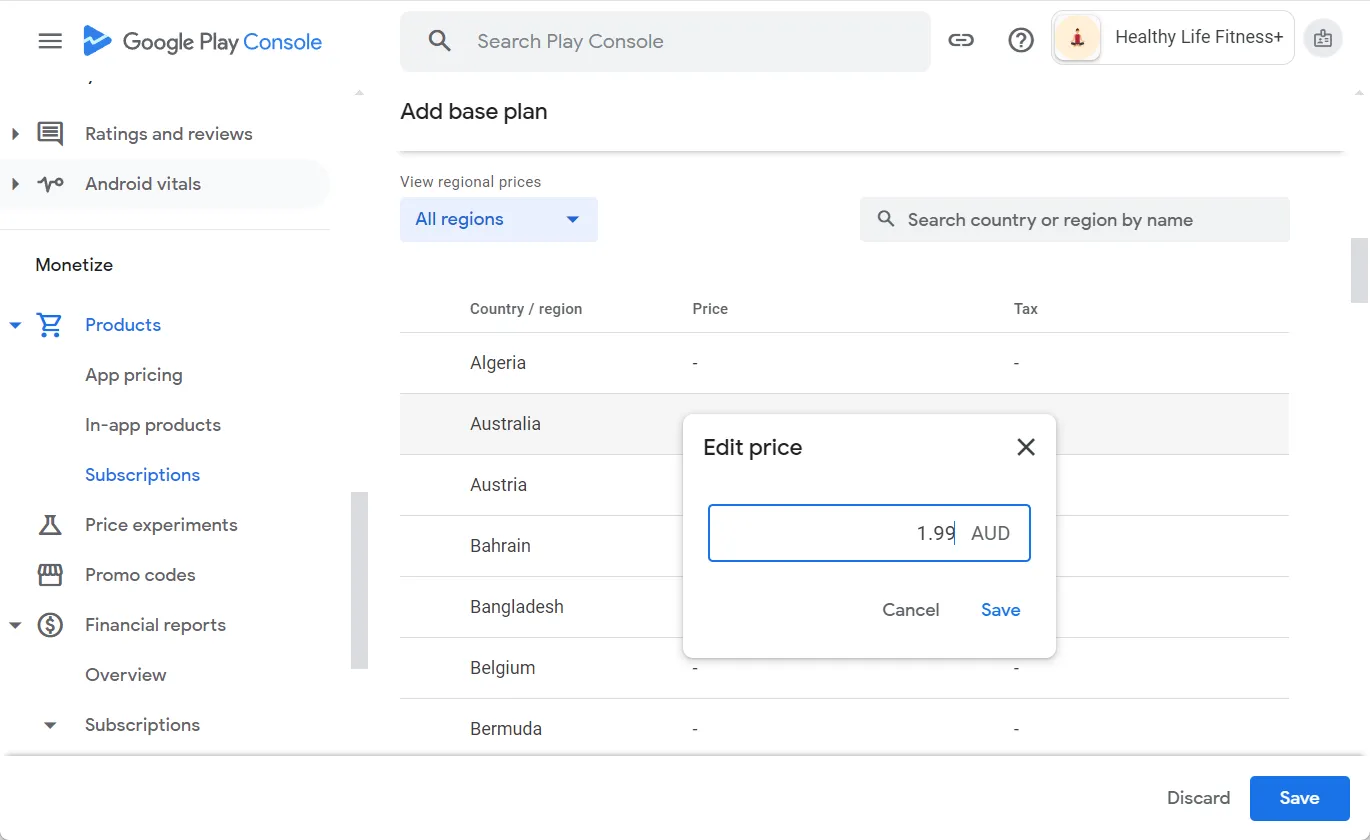Select App pricing in the sidebar

133,374
